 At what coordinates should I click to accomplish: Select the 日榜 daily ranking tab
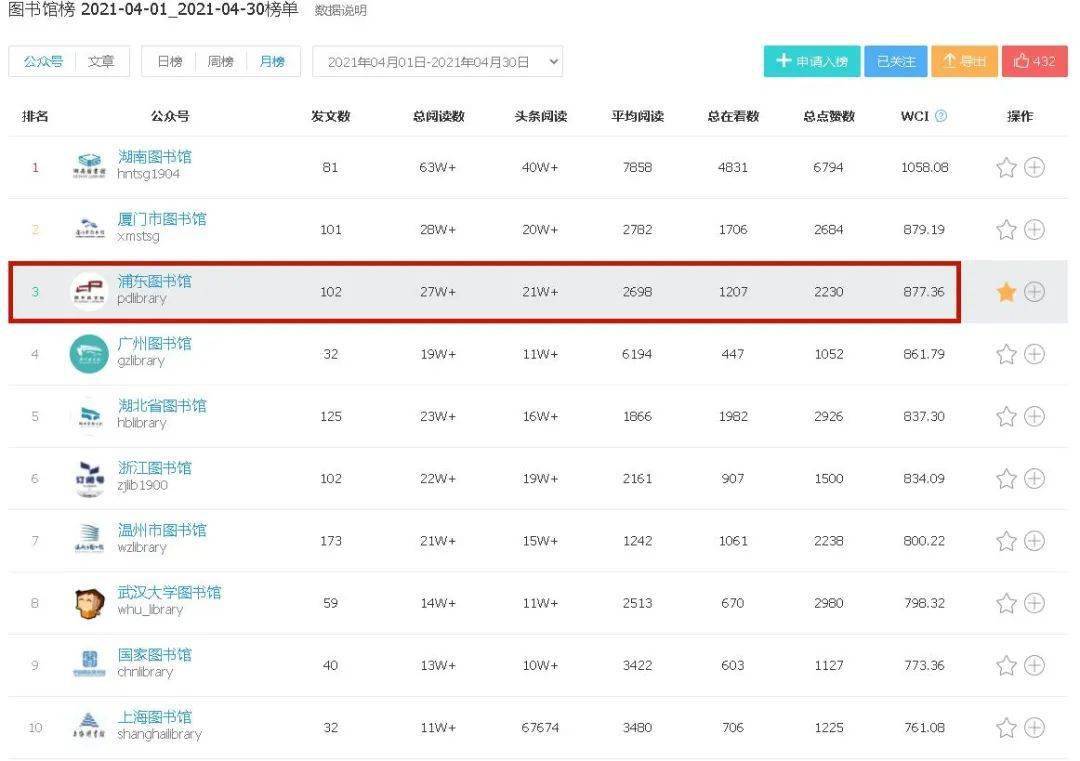tap(169, 62)
